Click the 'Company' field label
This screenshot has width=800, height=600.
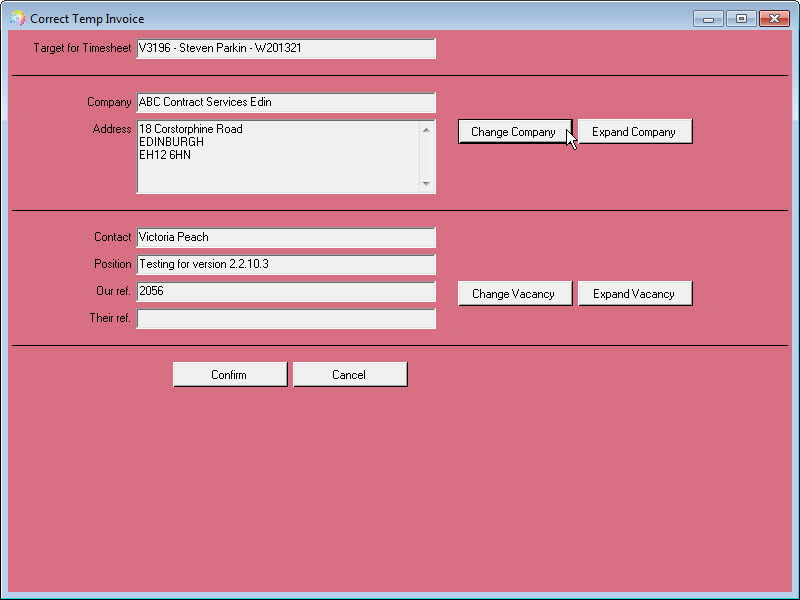click(x=109, y=102)
